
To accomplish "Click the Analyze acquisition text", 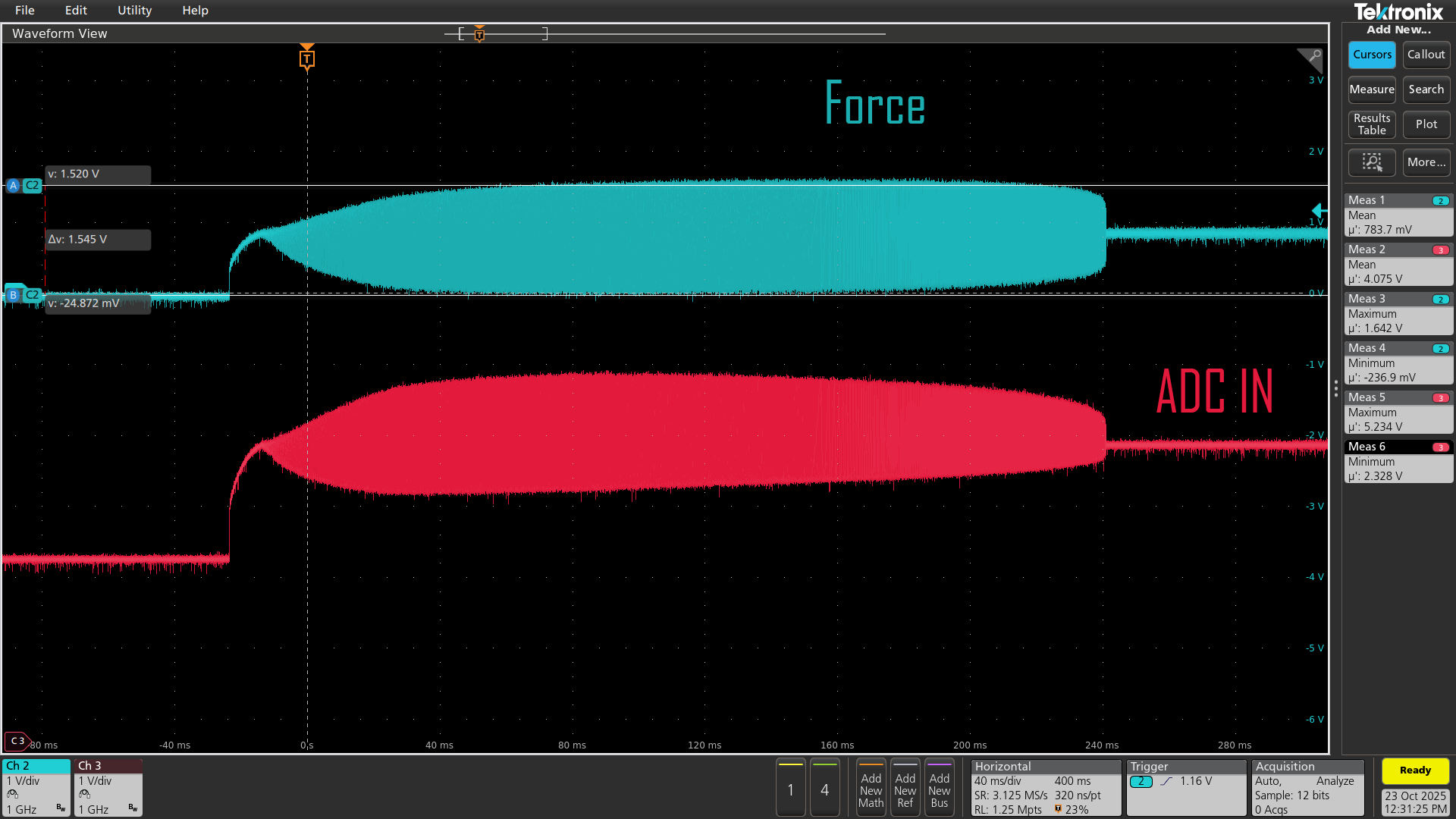I will click(1335, 781).
